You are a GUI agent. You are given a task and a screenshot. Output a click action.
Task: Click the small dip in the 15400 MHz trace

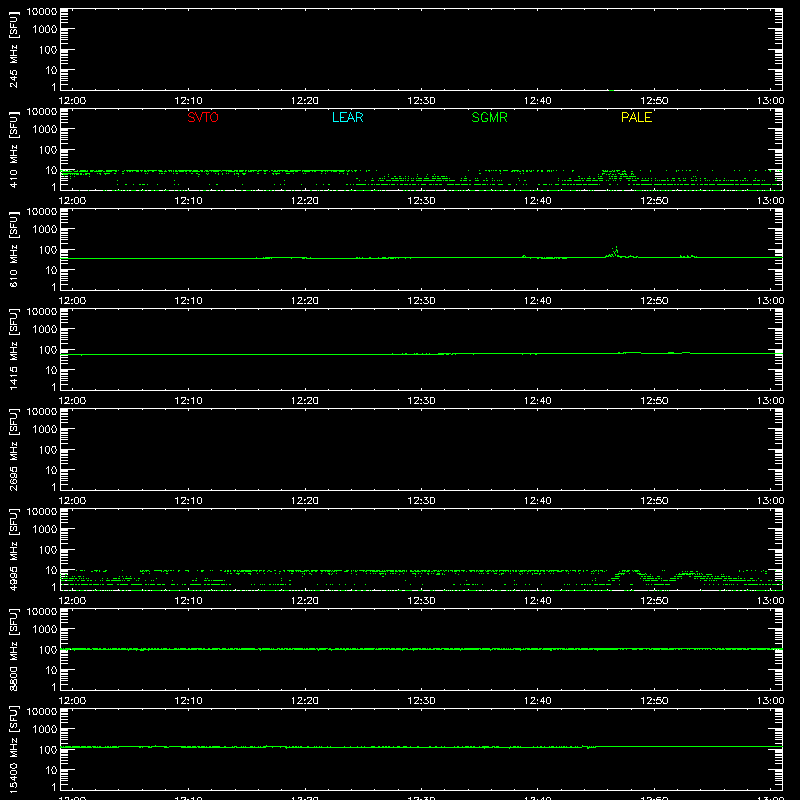click(x=589, y=747)
